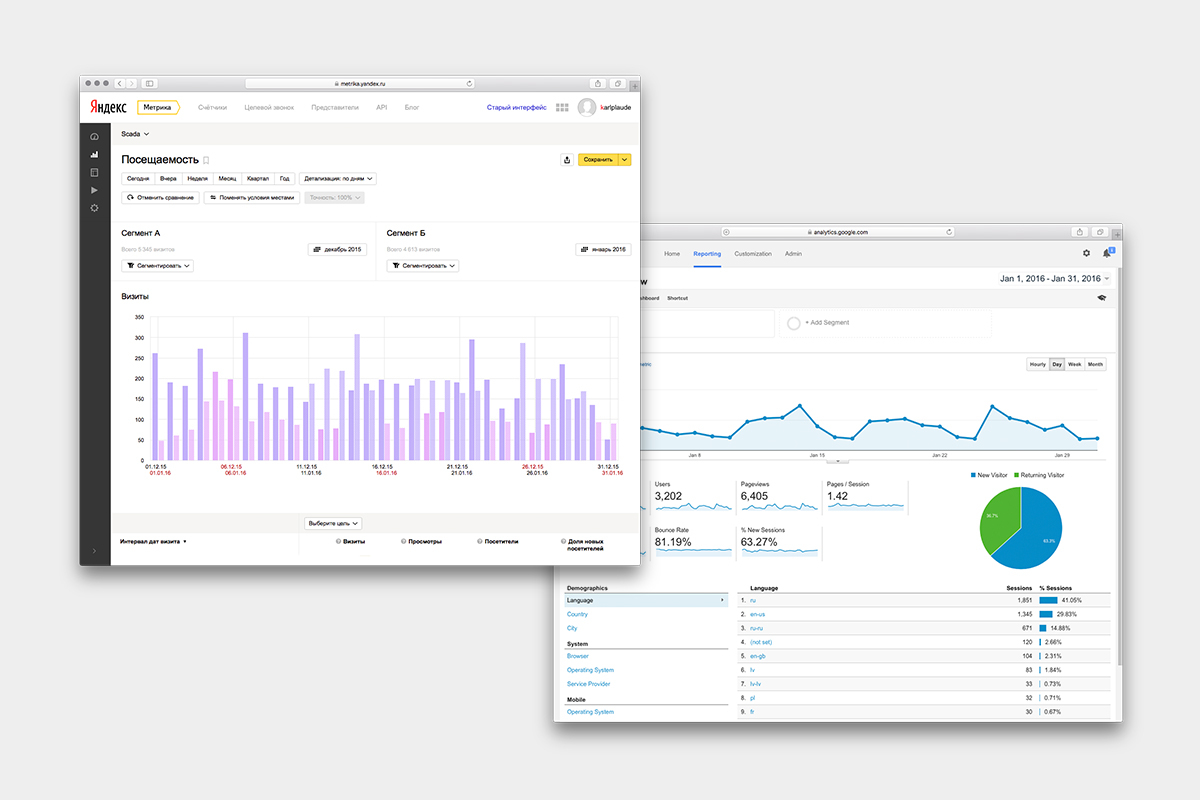The image size is (1200, 800).
Task: Click metrika.yandex.ru address bar
Action: (360, 83)
